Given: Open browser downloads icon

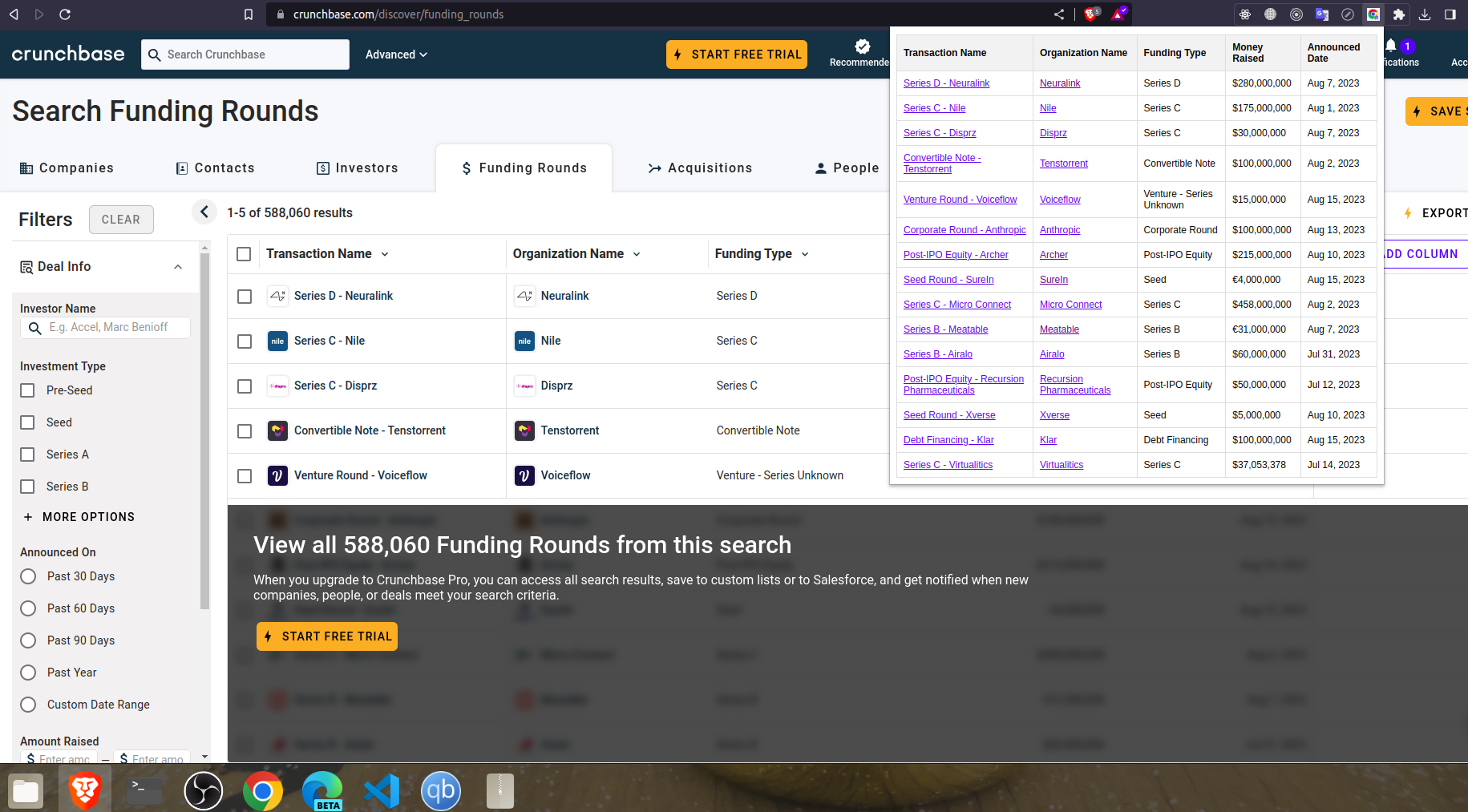Looking at the screenshot, I should (x=1425, y=14).
